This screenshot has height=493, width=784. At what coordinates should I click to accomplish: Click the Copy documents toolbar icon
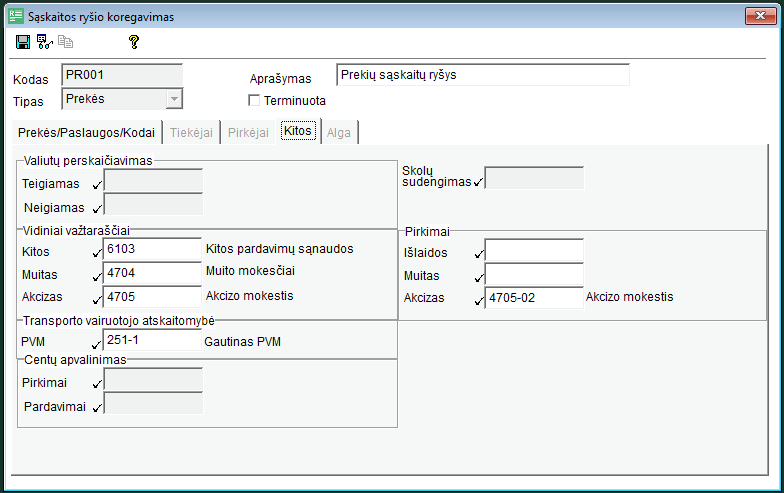66,42
